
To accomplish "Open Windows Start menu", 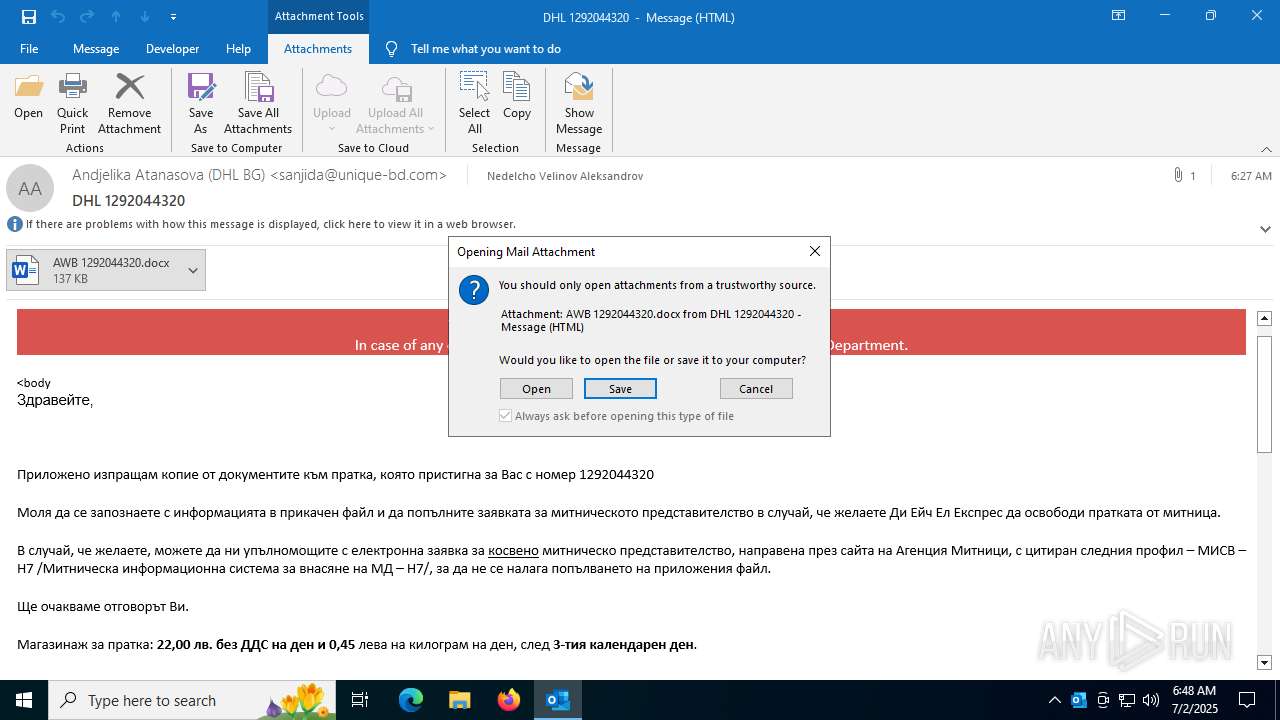I will [24, 700].
